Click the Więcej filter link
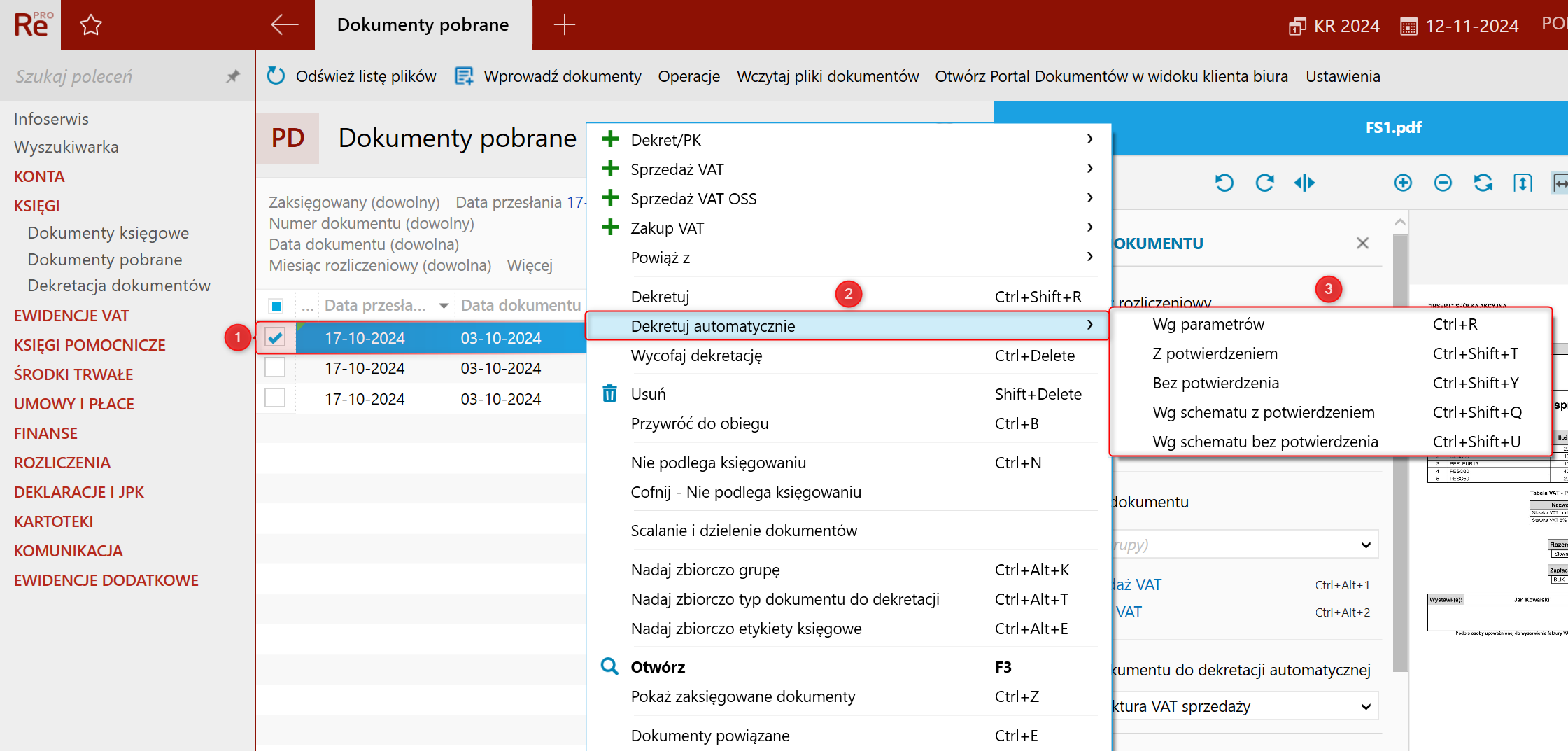The width and height of the screenshot is (1568, 751). [530, 265]
